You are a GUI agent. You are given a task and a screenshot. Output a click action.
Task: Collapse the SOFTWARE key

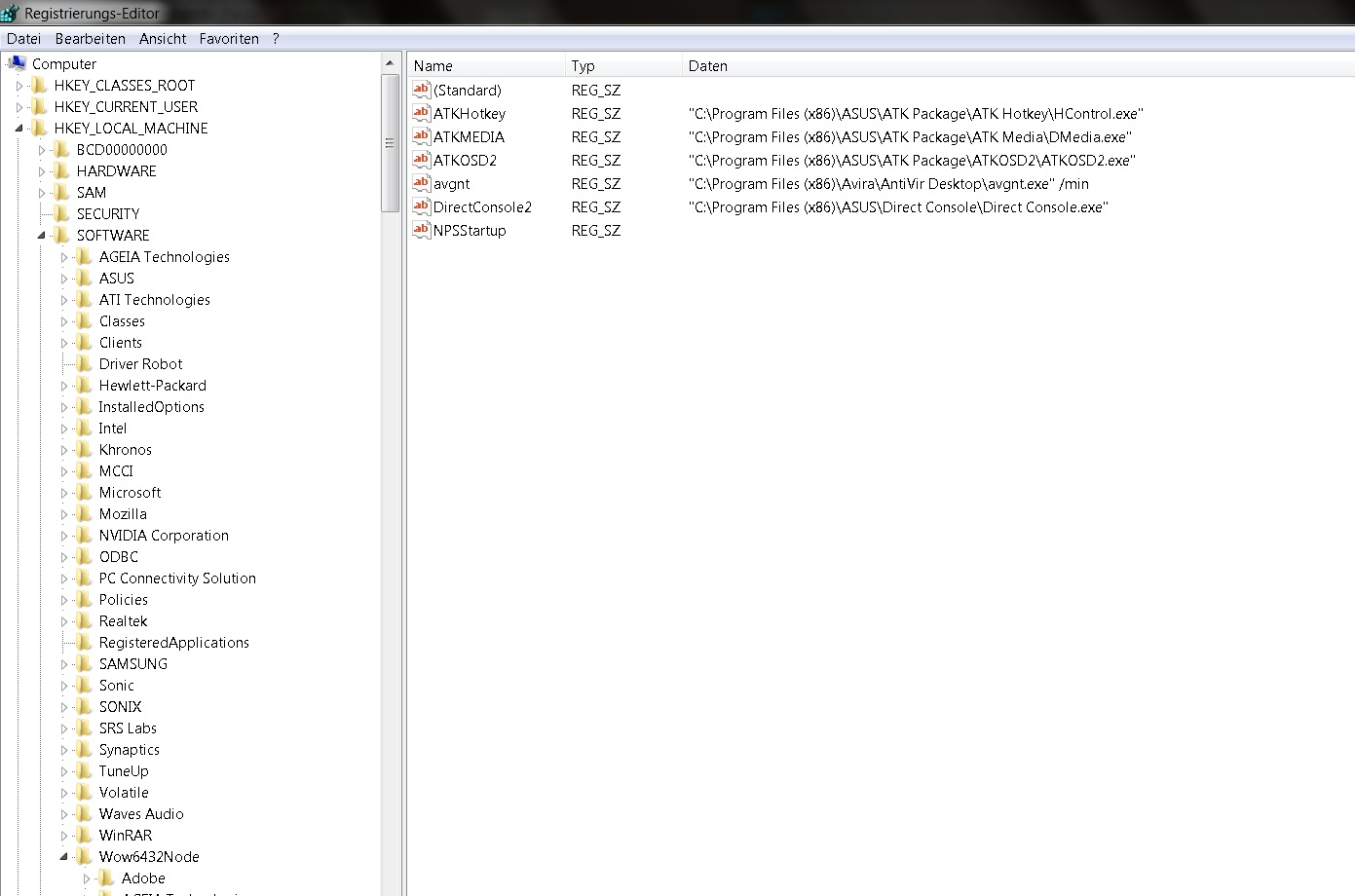pyautogui.click(x=42, y=236)
